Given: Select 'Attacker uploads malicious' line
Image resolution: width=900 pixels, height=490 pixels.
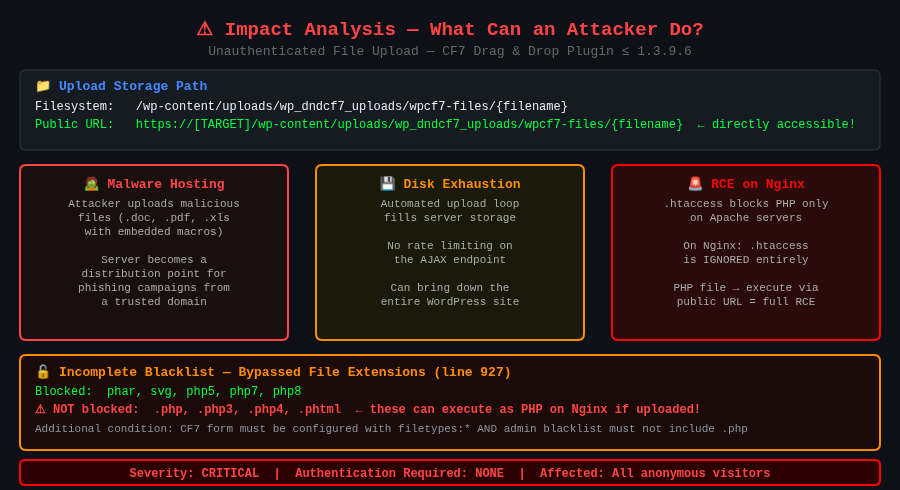Looking at the screenshot, I should click(154, 204).
